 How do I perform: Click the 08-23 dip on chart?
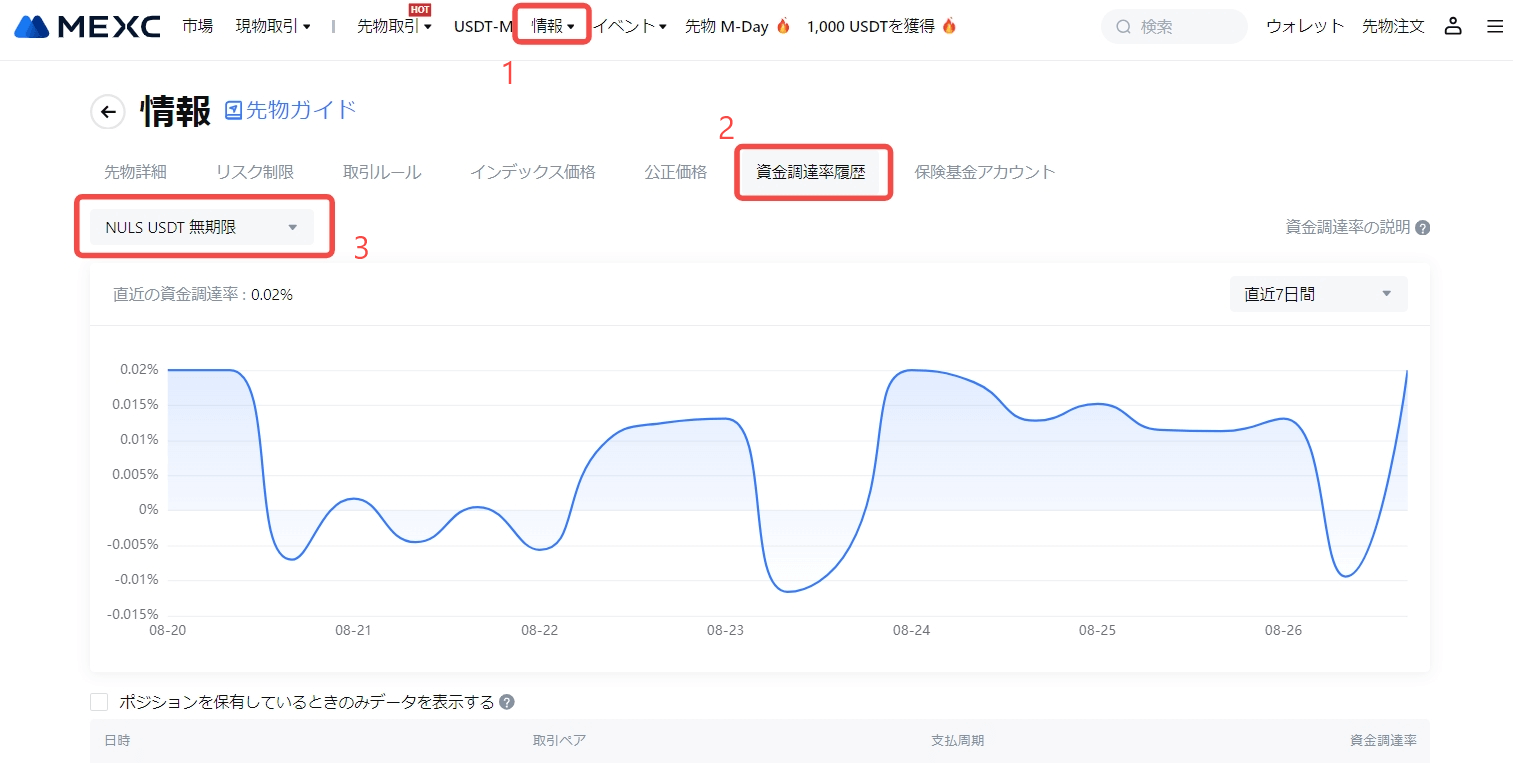coord(789,591)
